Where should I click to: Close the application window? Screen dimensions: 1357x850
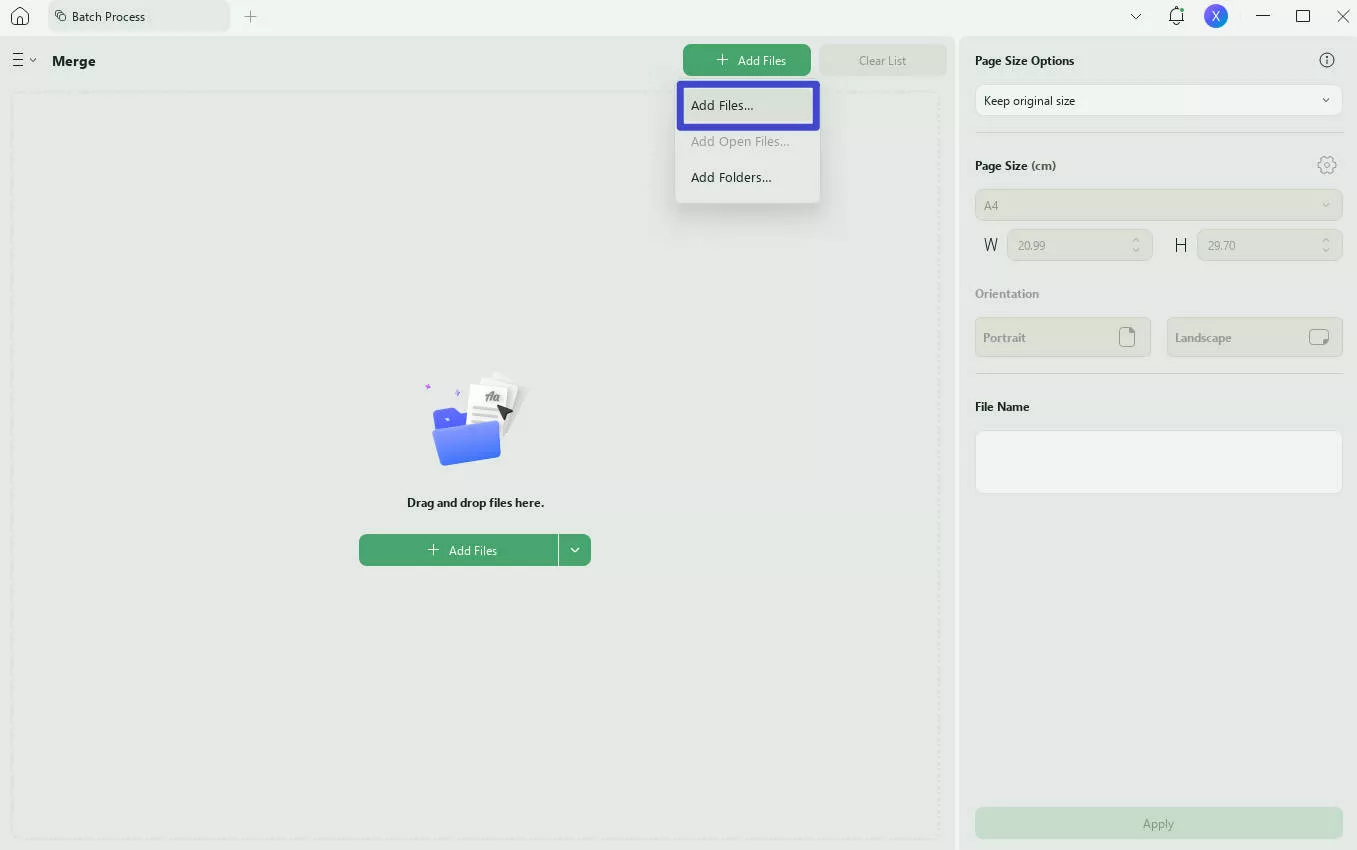click(1343, 16)
